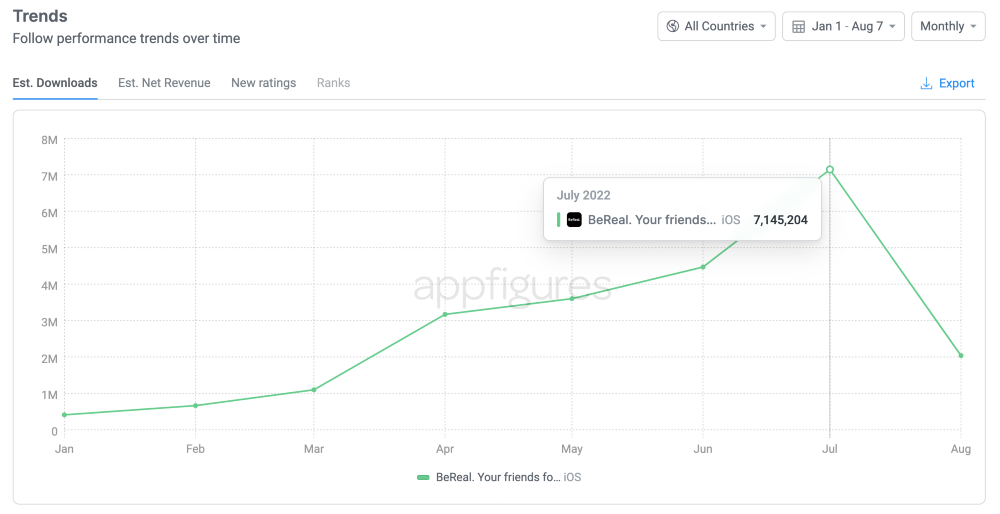Select the April data point on the chart
The height and width of the screenshot is (514, 1000).
coord(445,314)
